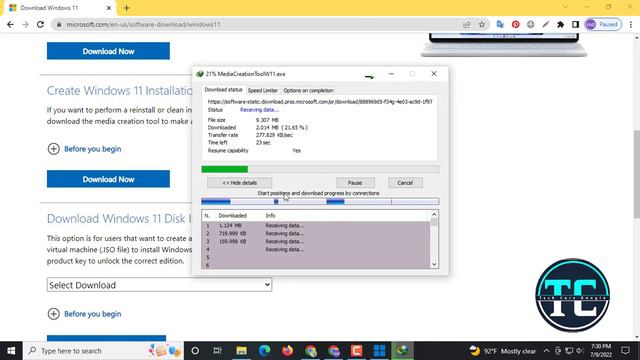Image resolution: width=640 pixels, height=360 pixels.
Task: Click the browser page vertical scrollbar
Action: 637,174
